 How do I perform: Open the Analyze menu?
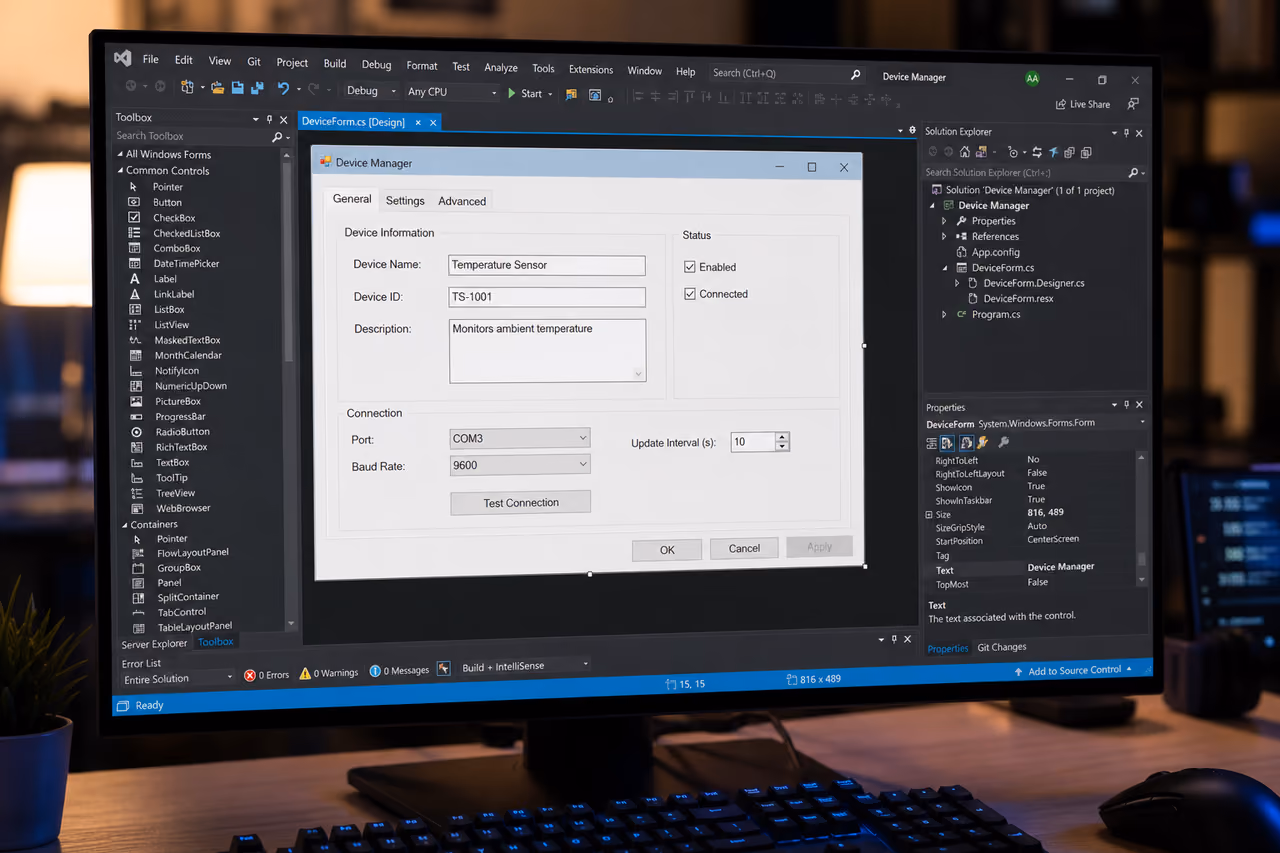[501, 67]
